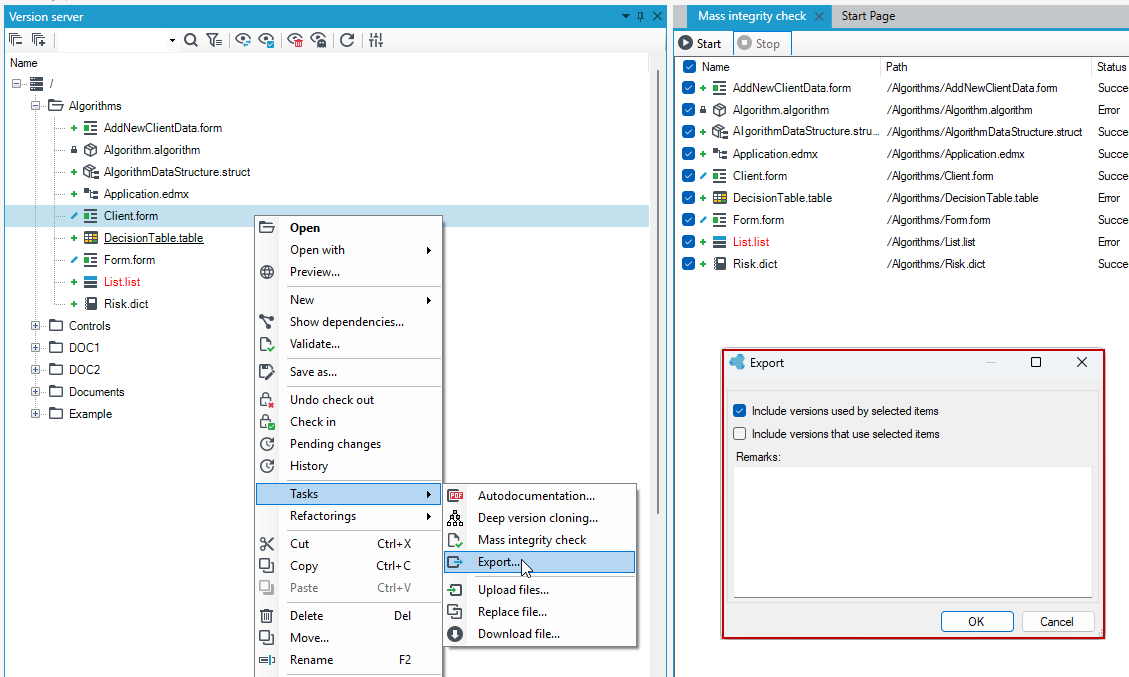Pin the Version server panel
The width and height of the screenshot is (1129, 677).
tap(641, 16)
